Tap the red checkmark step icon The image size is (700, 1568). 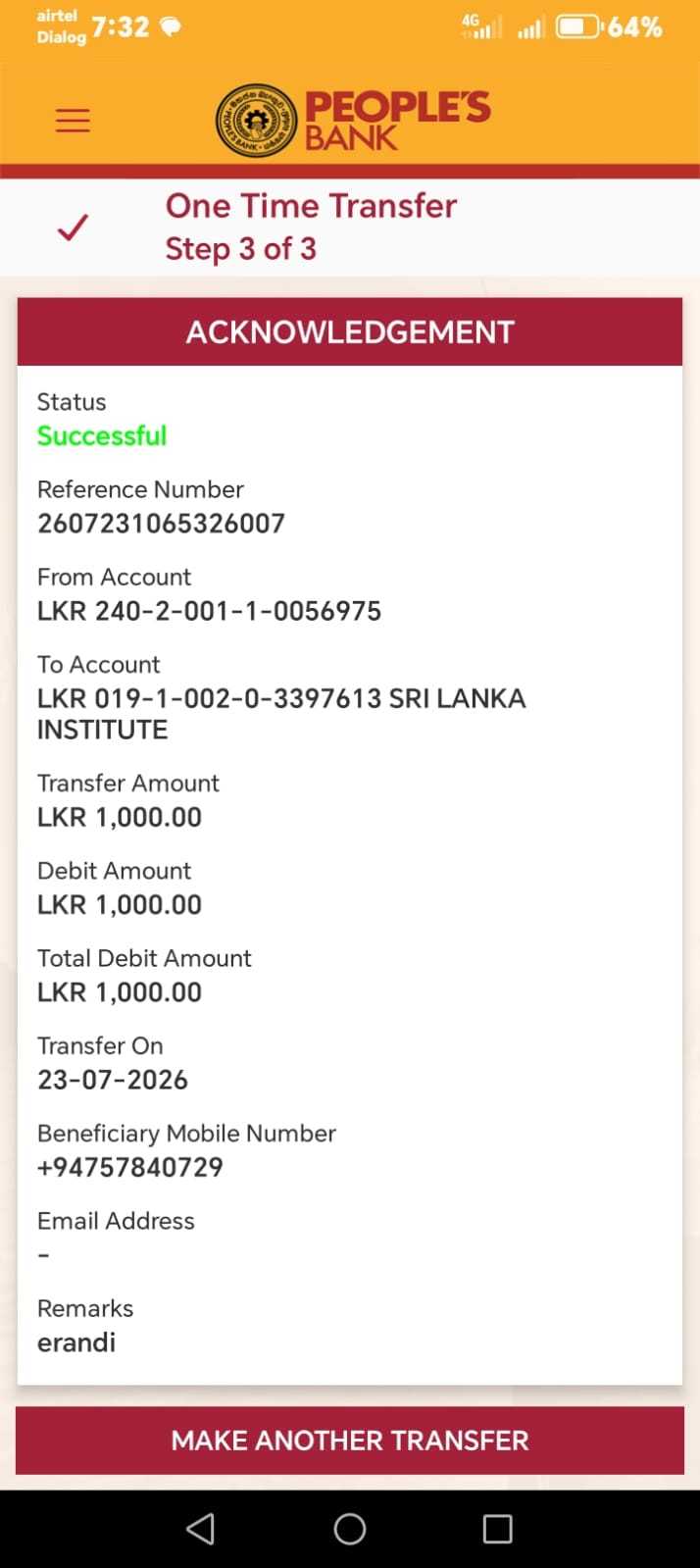click(73, 228)
